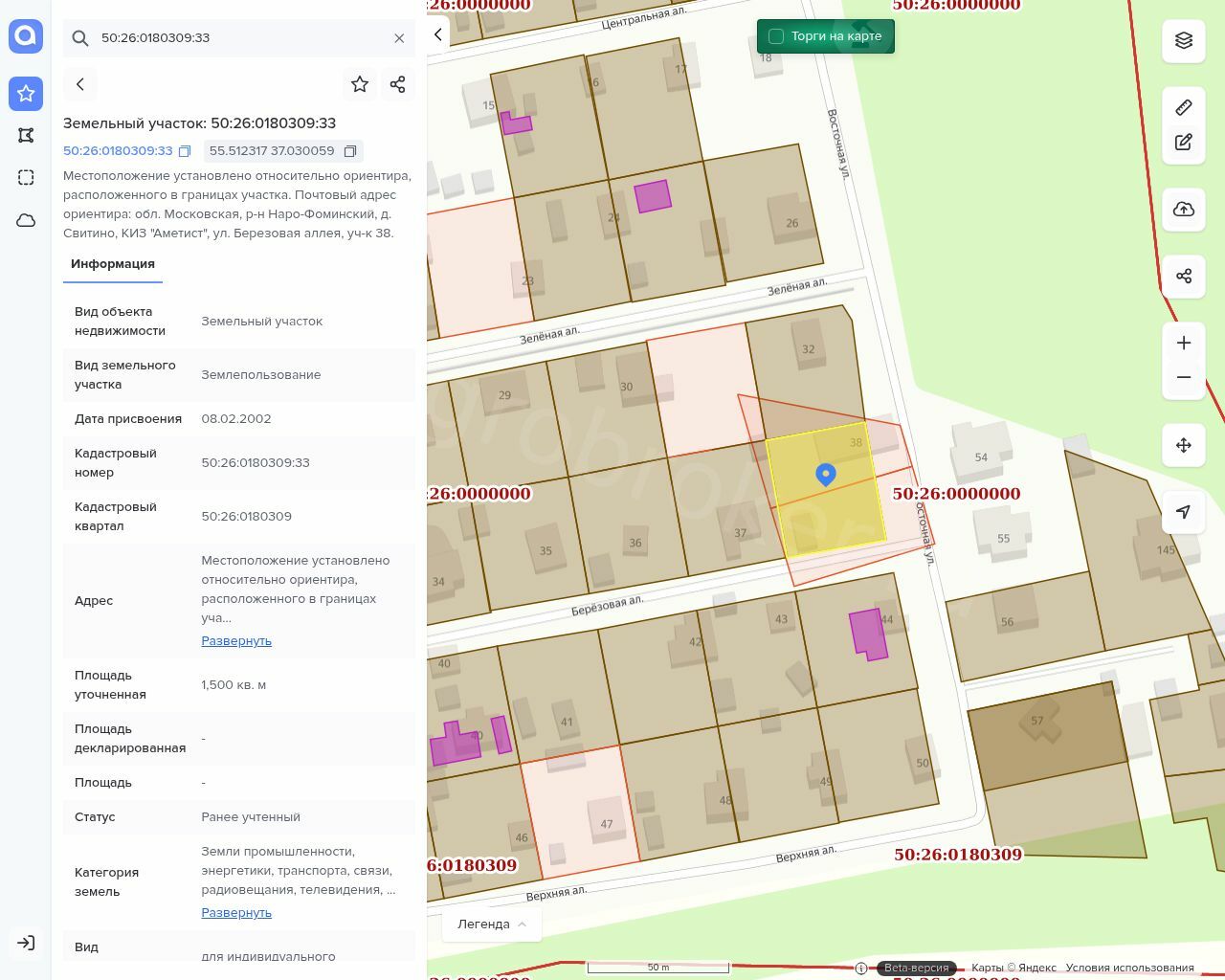Open the favorites section in sidebar

(x=26, y=93)
